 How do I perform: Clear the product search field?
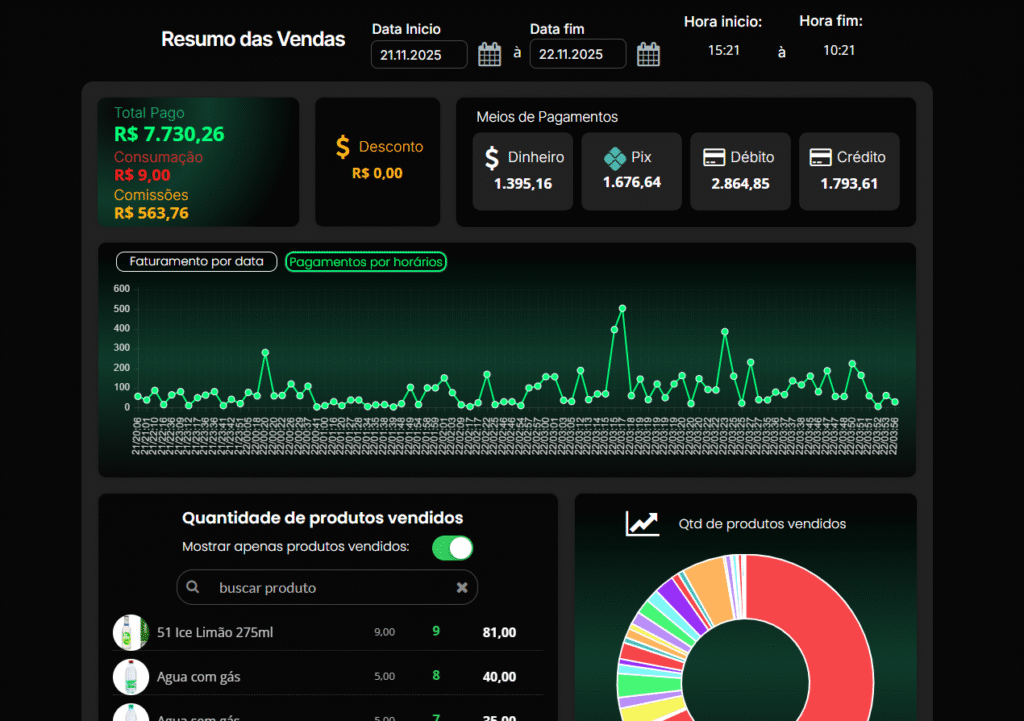tap(462, 588)
